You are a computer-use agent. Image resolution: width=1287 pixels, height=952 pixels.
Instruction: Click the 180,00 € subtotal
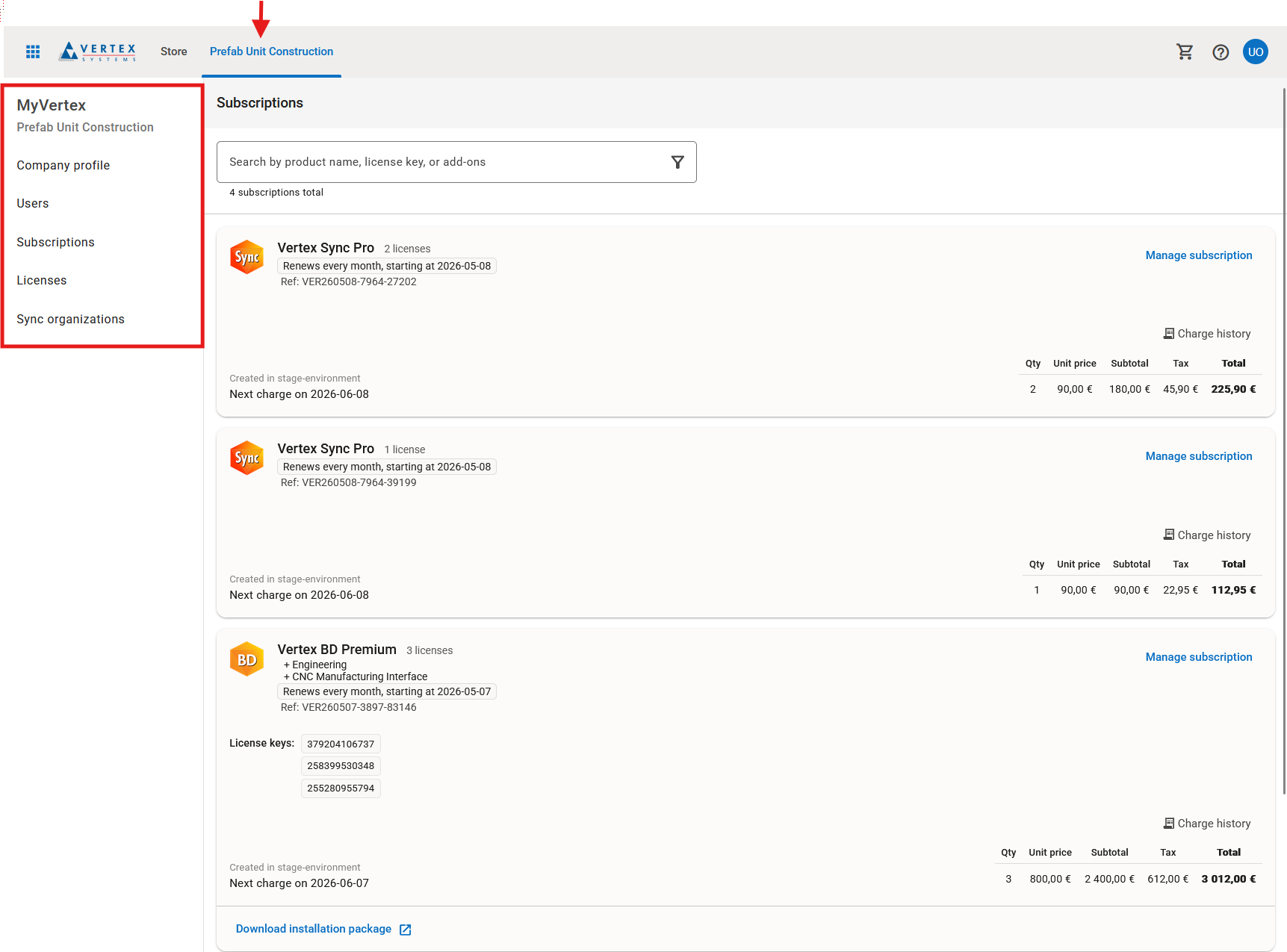coord(1130,389)
